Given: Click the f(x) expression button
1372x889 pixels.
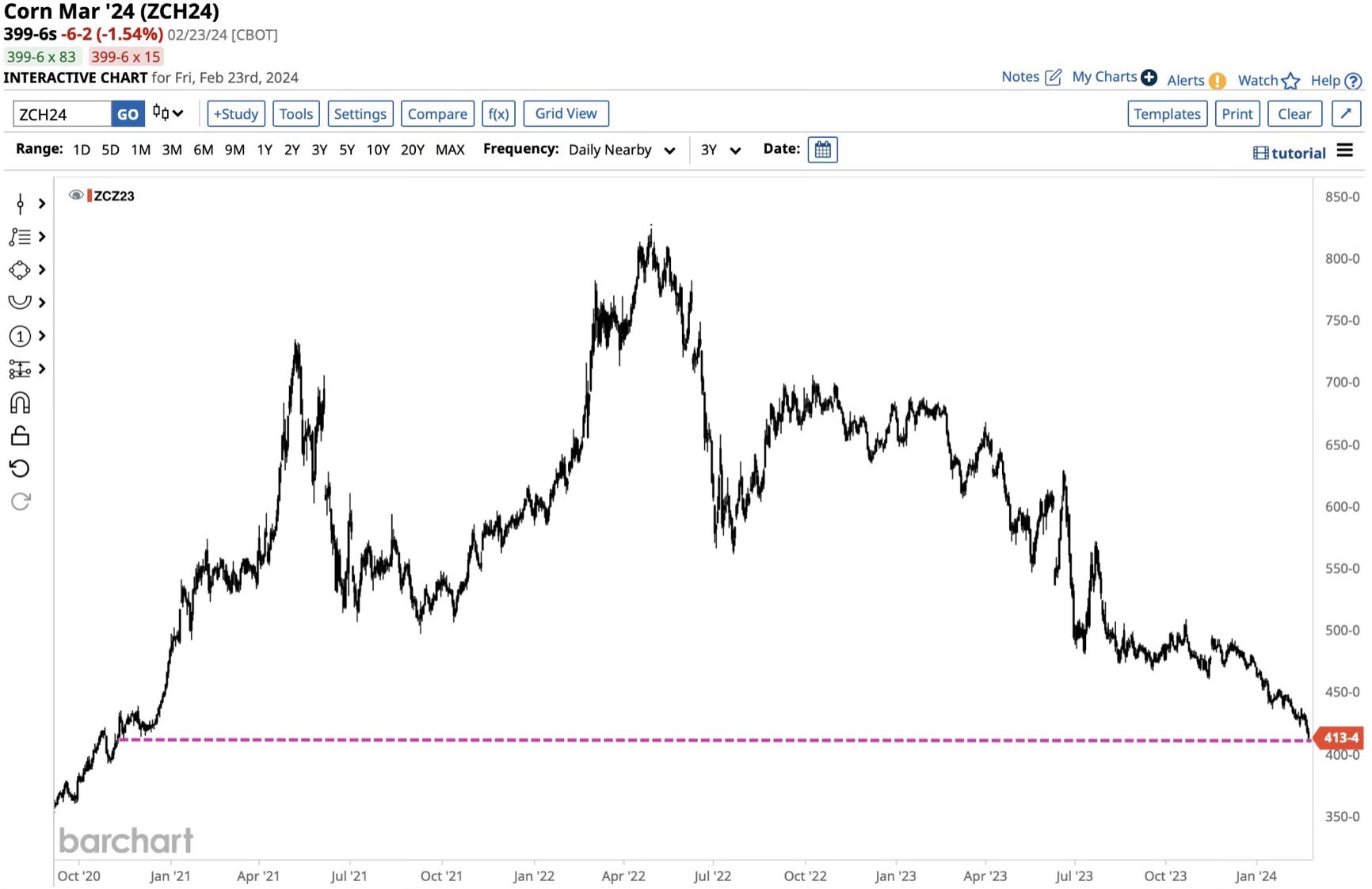Looking at the screenshot, I should click(498, 113).
